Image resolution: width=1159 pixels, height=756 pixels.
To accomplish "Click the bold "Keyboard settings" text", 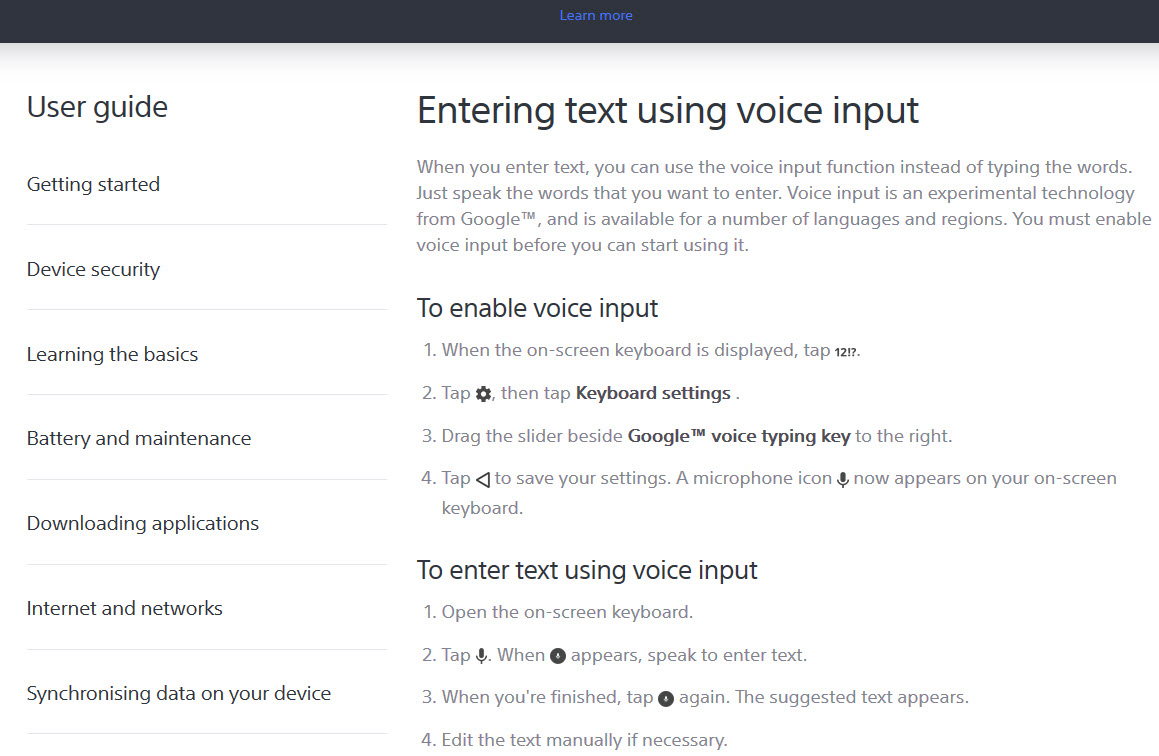I will pyautogui.click(x=653, y=393).
